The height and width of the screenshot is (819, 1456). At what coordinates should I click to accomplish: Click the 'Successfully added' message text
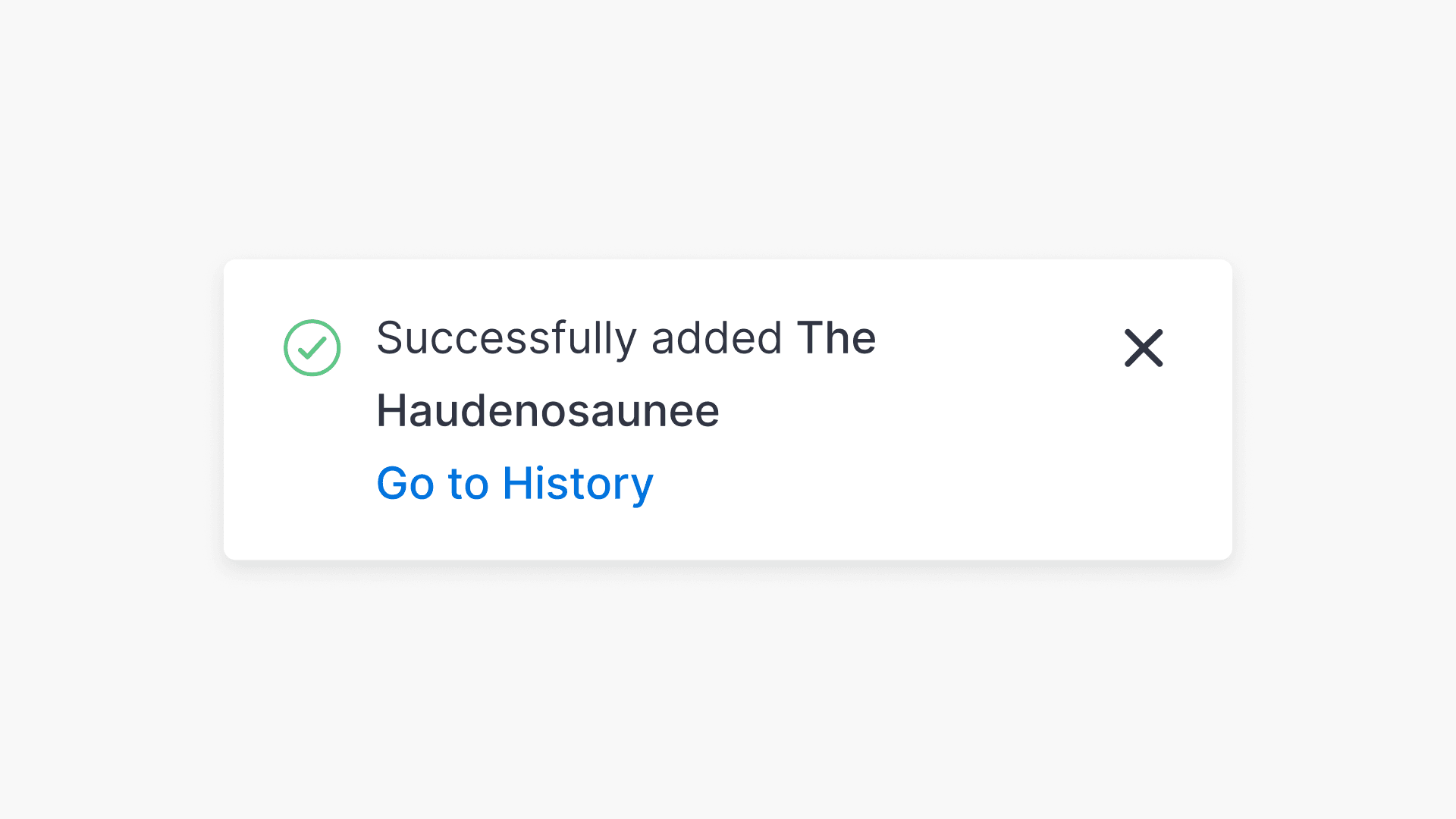pyautogui.click(x=579, y=338)
